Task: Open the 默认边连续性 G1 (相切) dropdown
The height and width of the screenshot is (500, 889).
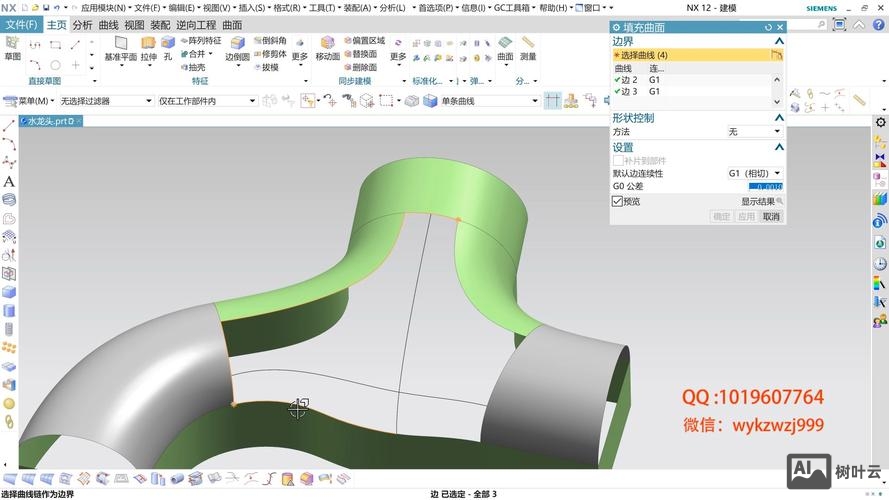Action: coord(754,173)
